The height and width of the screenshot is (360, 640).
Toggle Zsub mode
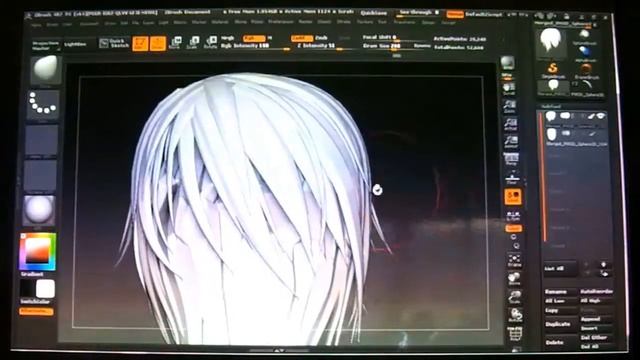coord(321,38)
